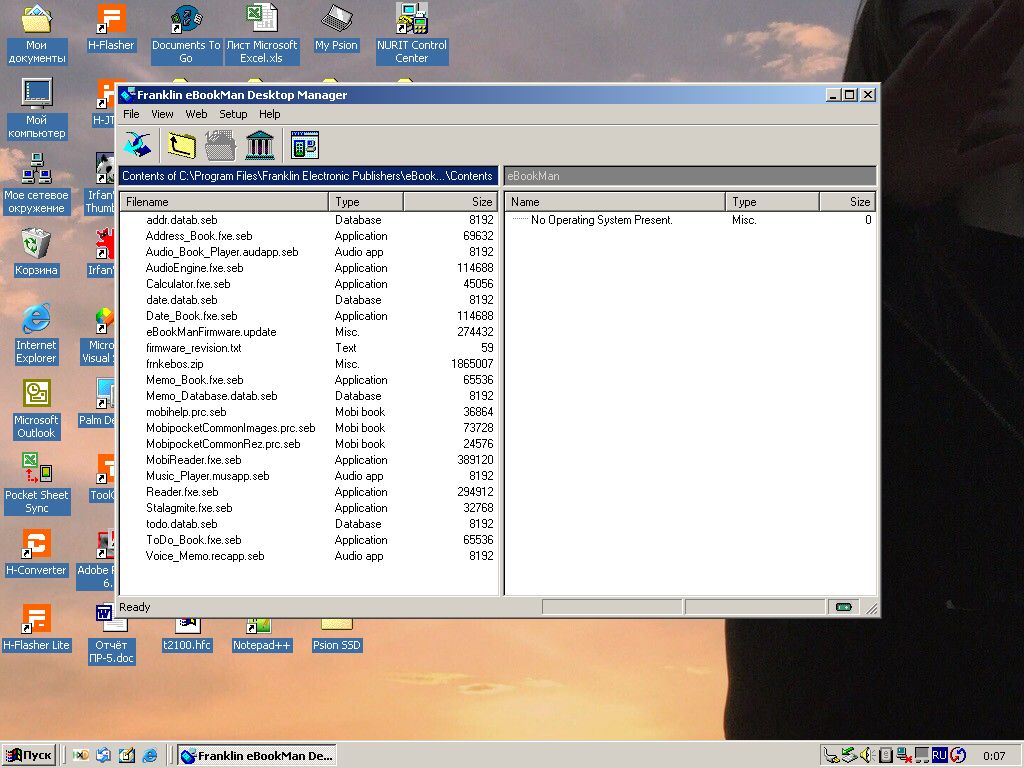Click the library building toolbar icon
The height and width of the screenshot is (768, 1024).
pyautogui.click(x=259, y=145)
